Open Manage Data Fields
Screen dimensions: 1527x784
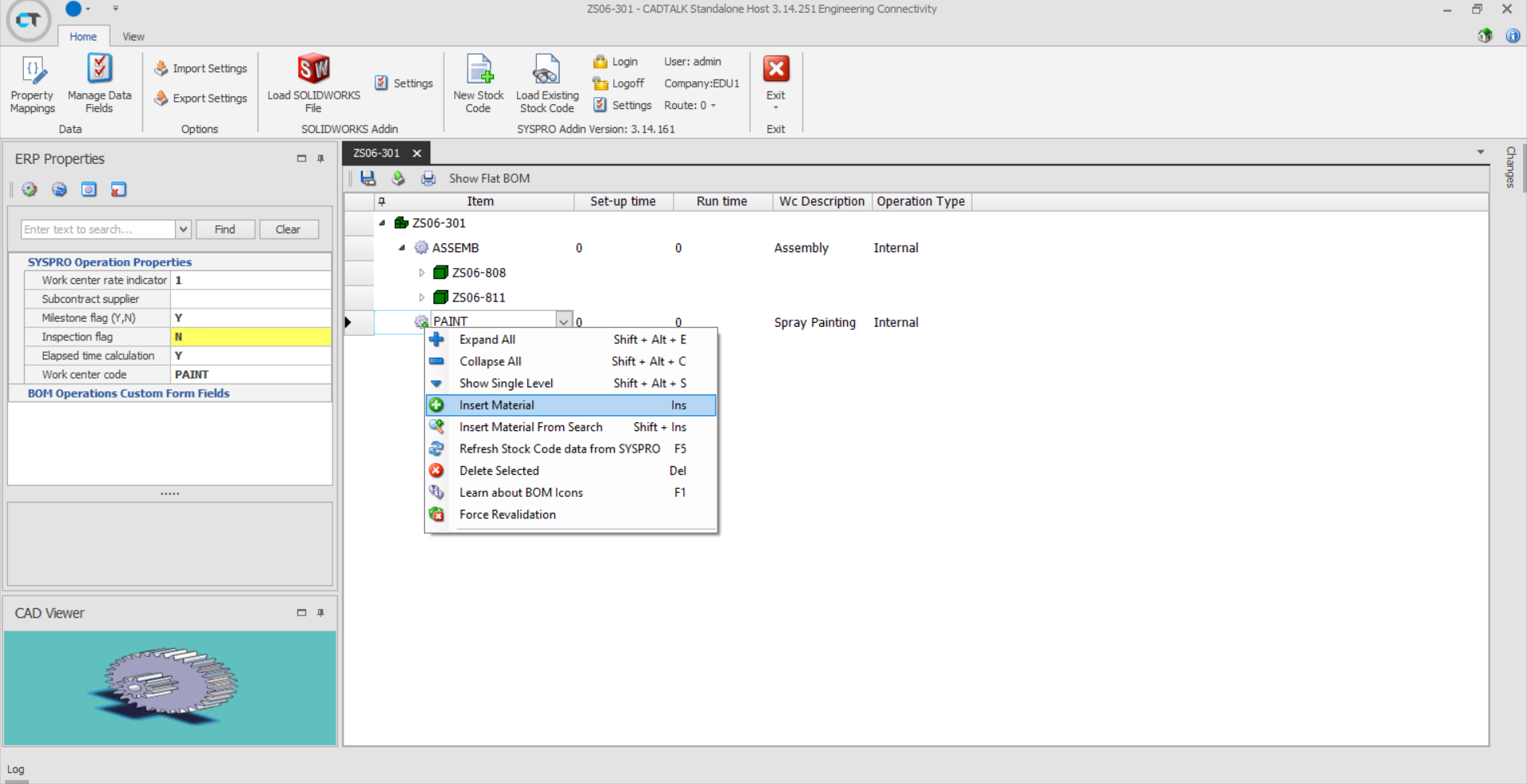99,82
